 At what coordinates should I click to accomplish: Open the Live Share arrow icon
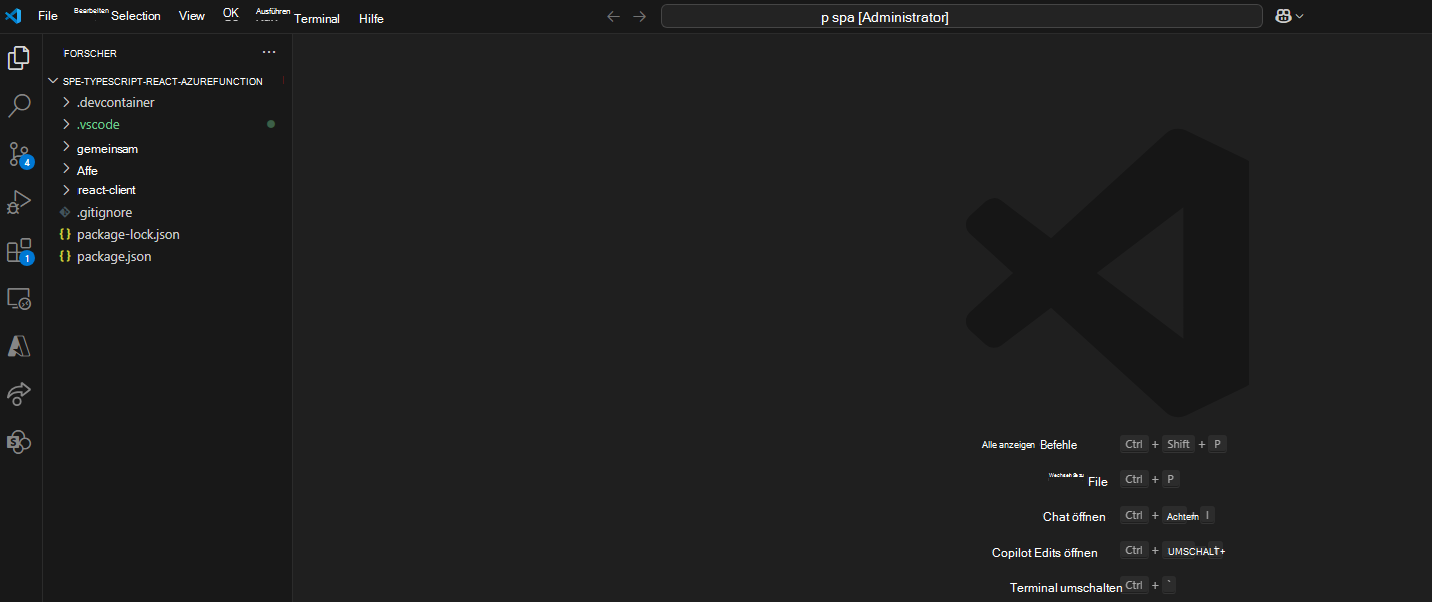[x=19, y=394]
